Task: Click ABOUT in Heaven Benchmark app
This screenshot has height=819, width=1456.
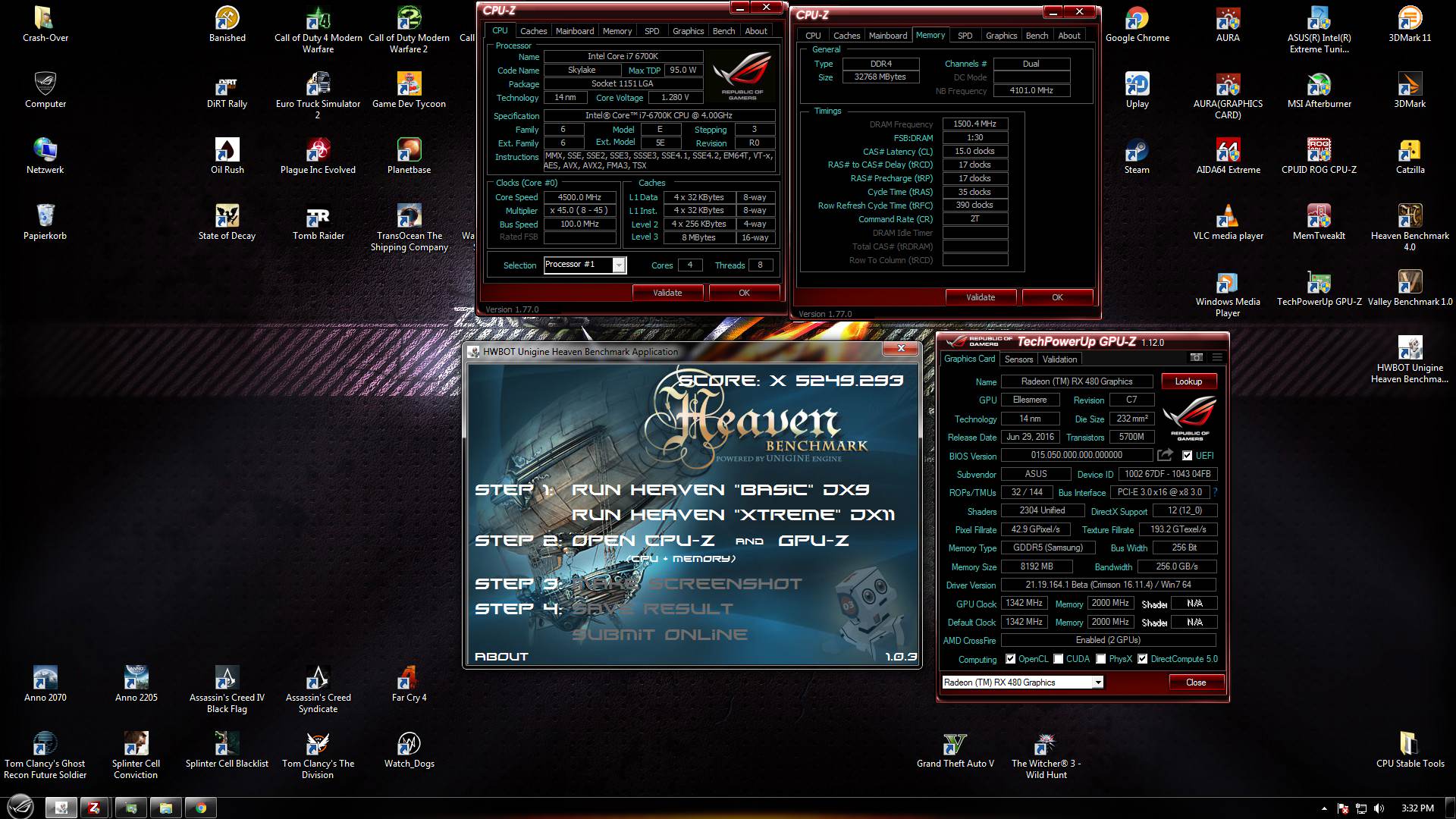Action: click(501, 657)
